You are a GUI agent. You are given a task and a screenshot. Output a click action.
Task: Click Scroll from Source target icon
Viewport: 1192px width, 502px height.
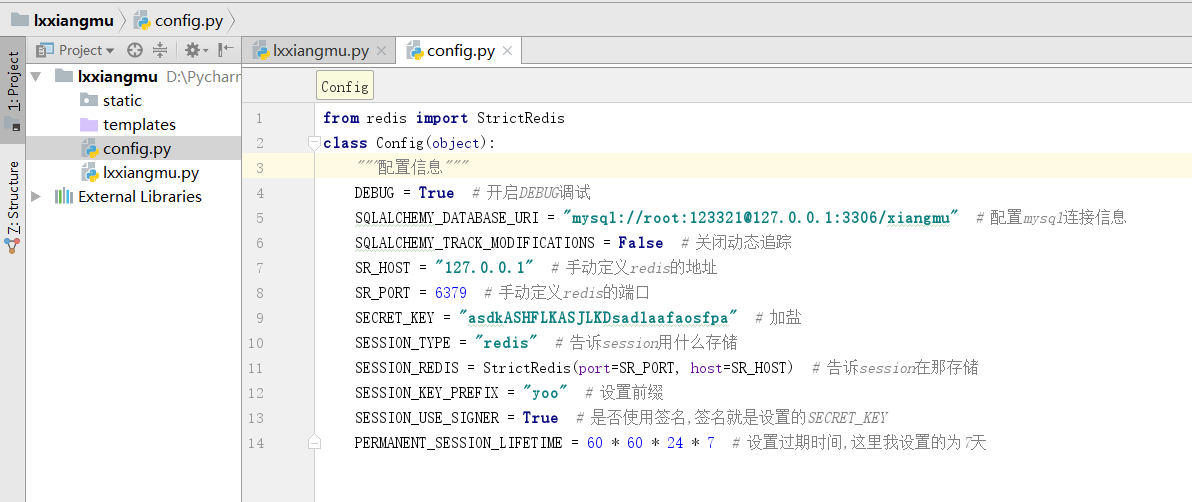[x=135, y=50]
